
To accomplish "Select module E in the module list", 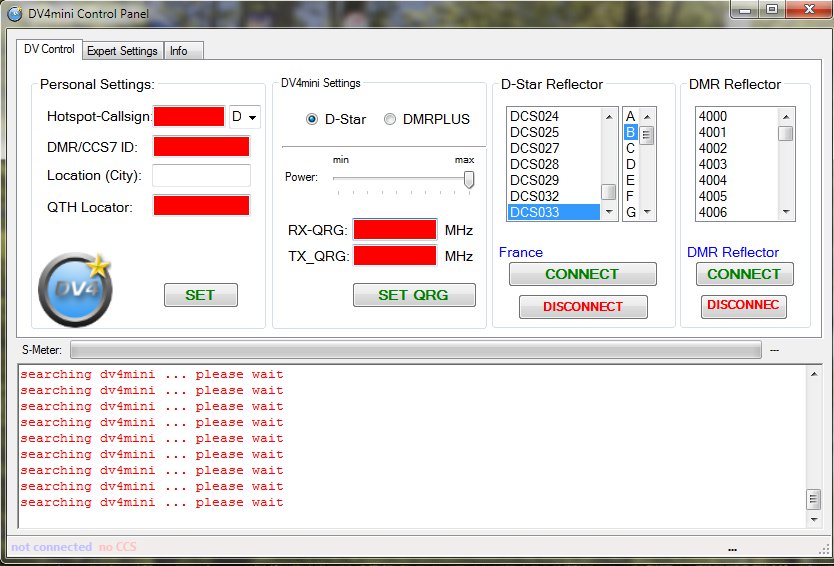I will [x=631, y=180].
